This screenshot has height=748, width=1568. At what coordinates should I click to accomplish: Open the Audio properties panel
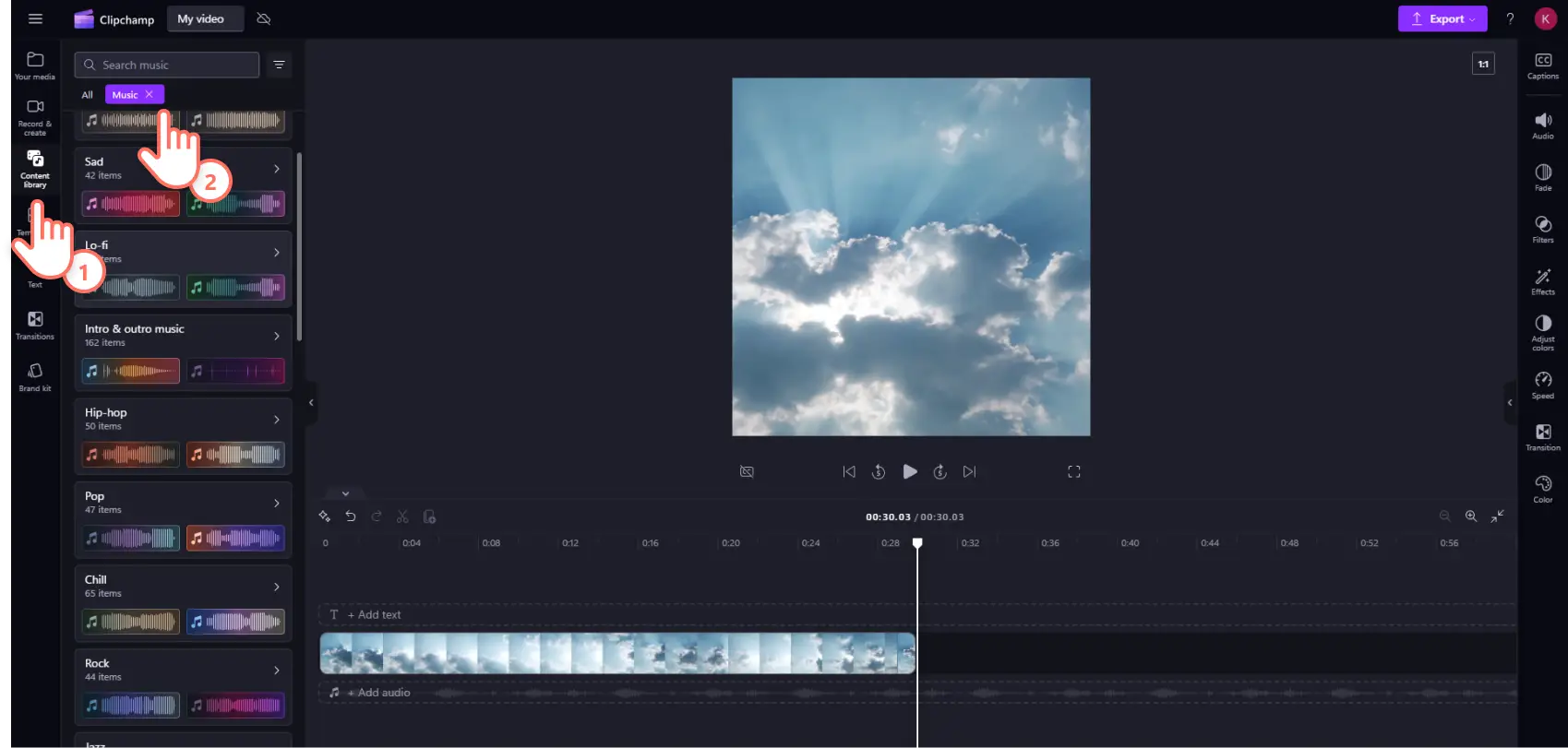point(1543,125)
